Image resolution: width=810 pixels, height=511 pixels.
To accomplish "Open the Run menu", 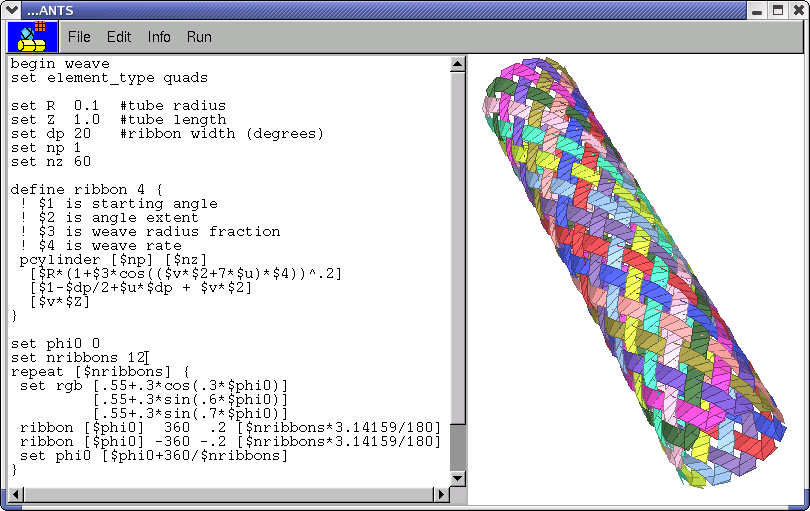I will click(x=199, y=37).
